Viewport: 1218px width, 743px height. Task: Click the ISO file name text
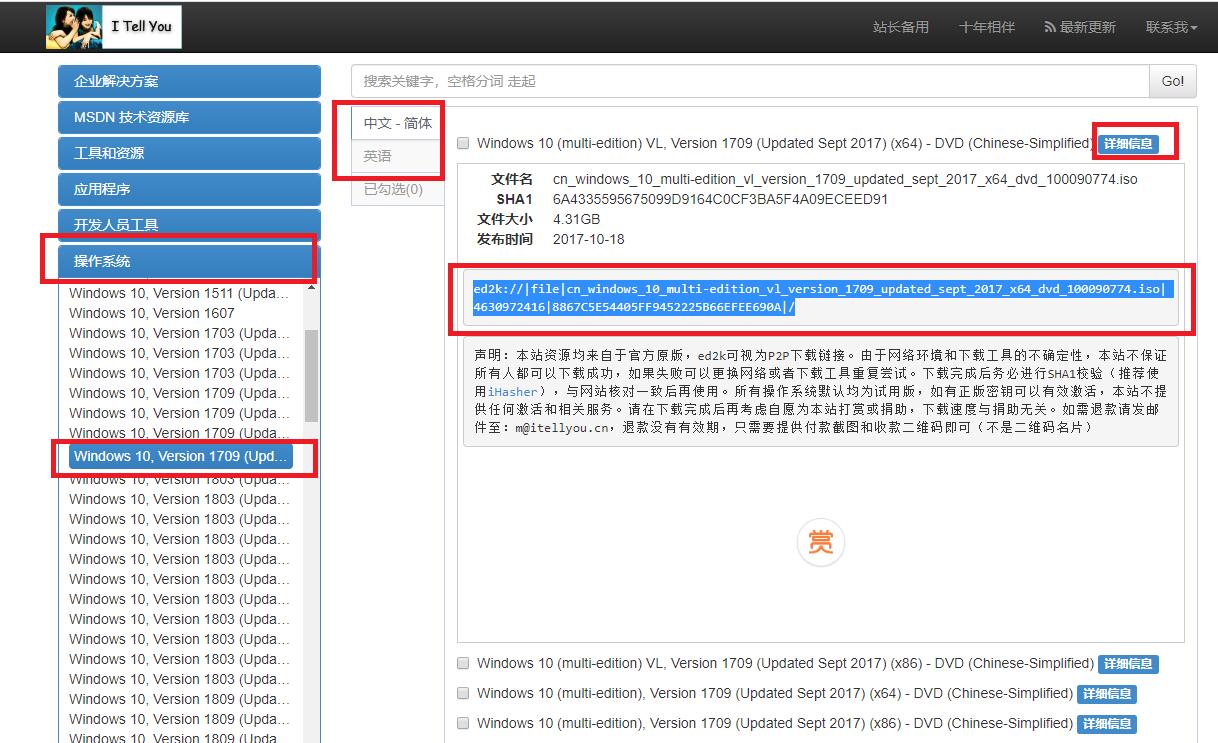845,179
